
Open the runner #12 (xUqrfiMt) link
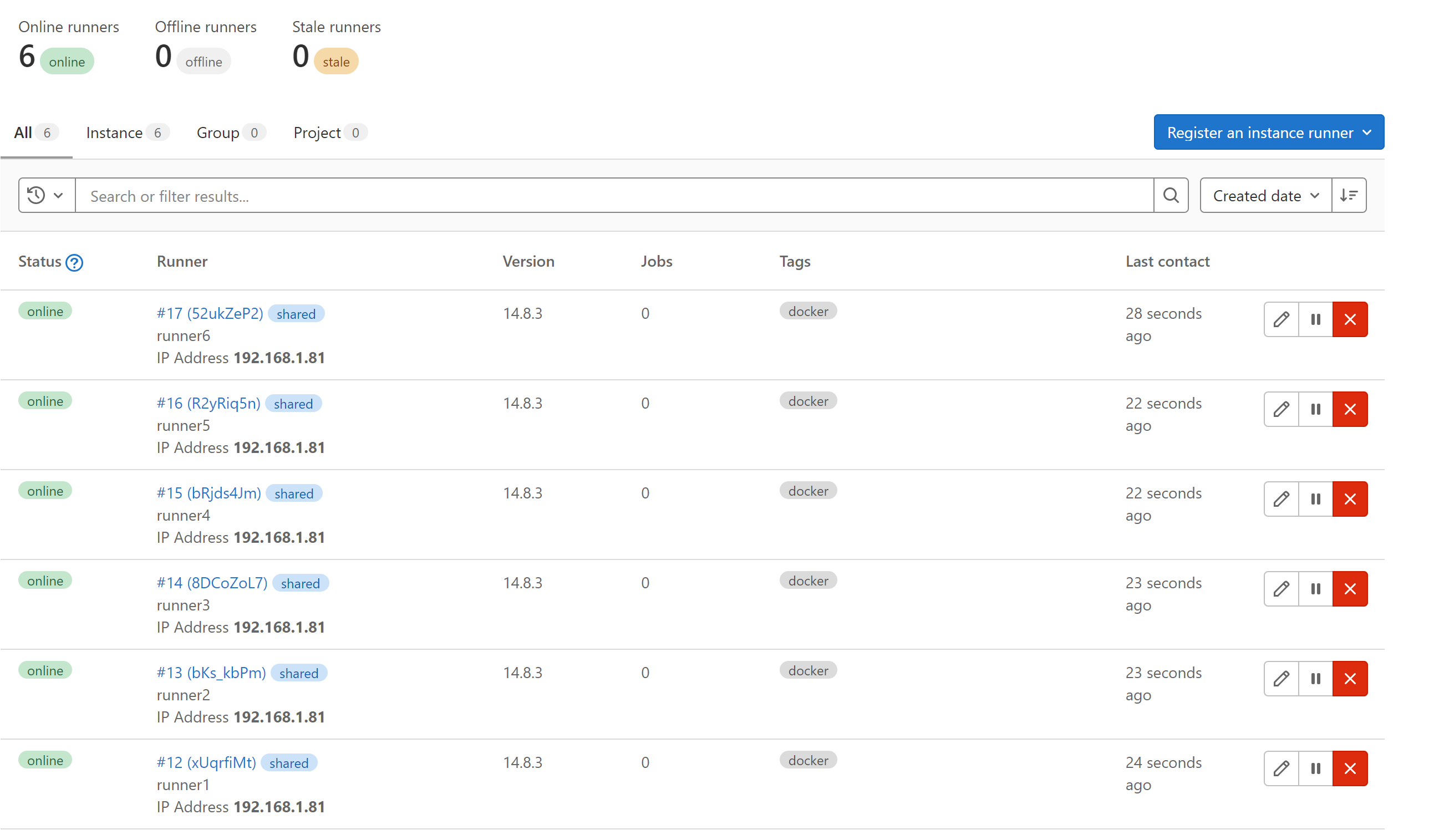[x=206, y=762]
